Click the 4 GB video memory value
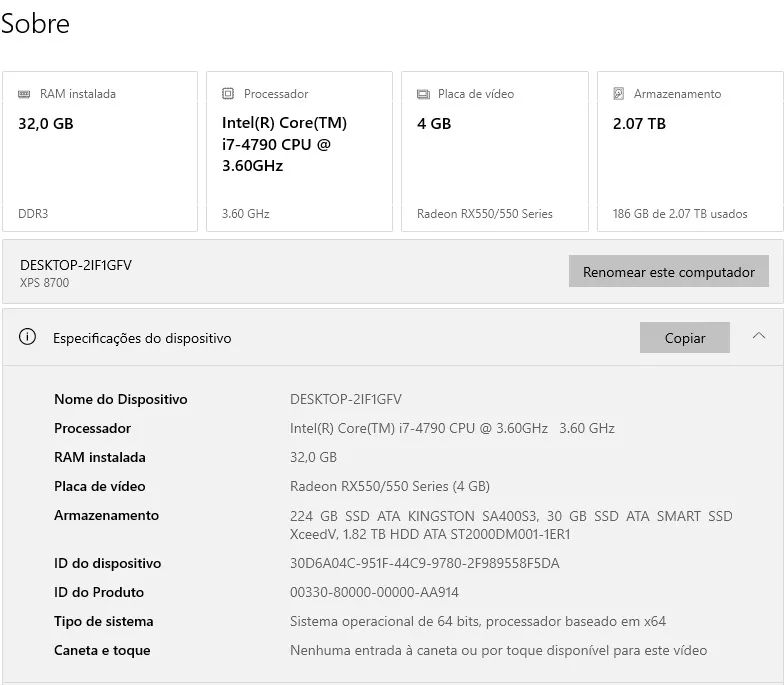784x685 pixels. click(x=434, y=124)
